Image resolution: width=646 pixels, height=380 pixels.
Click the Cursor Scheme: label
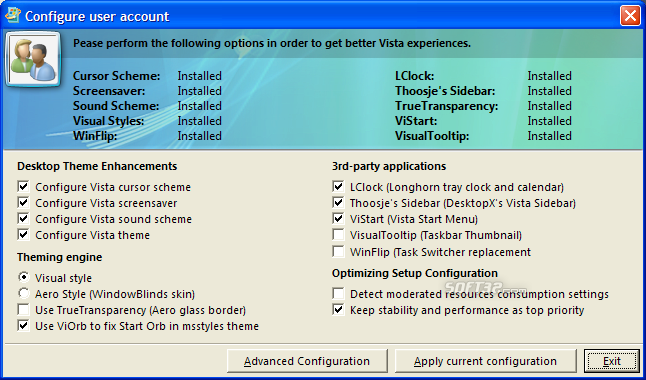tap(117, 76)
